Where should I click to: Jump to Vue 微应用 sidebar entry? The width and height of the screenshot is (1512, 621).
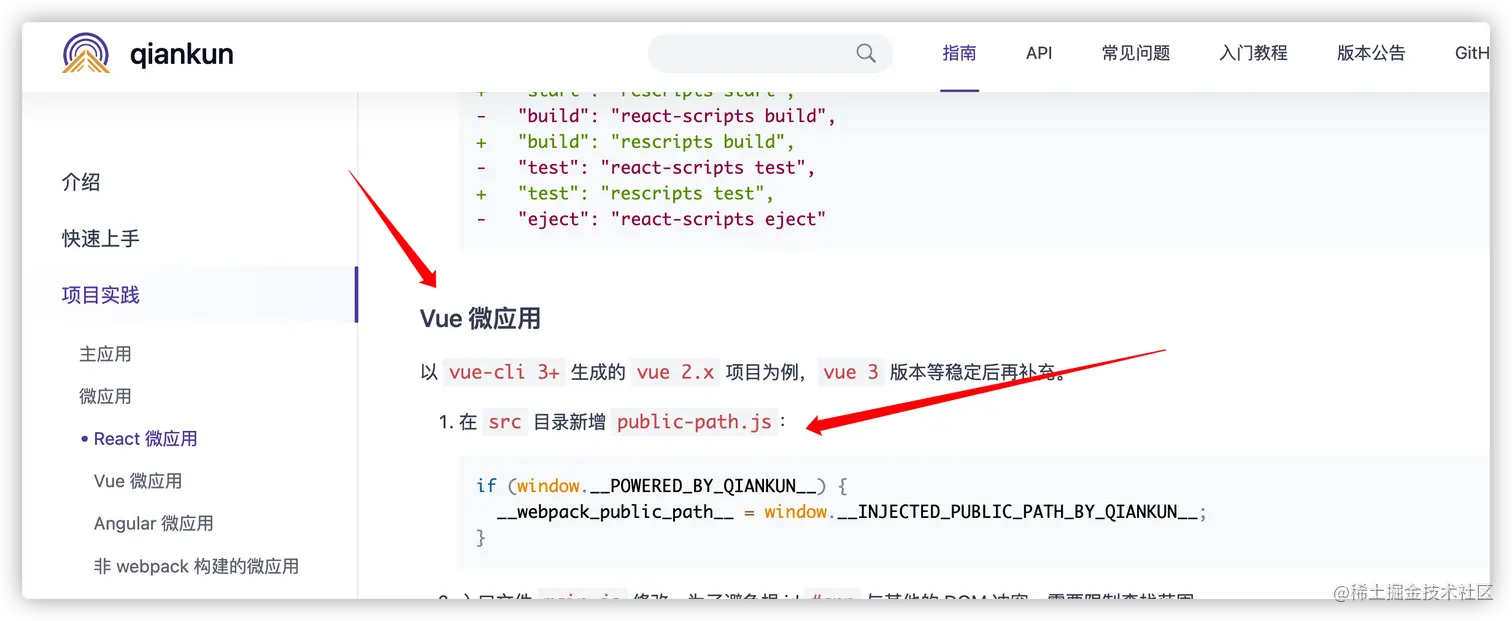point(138,480)
